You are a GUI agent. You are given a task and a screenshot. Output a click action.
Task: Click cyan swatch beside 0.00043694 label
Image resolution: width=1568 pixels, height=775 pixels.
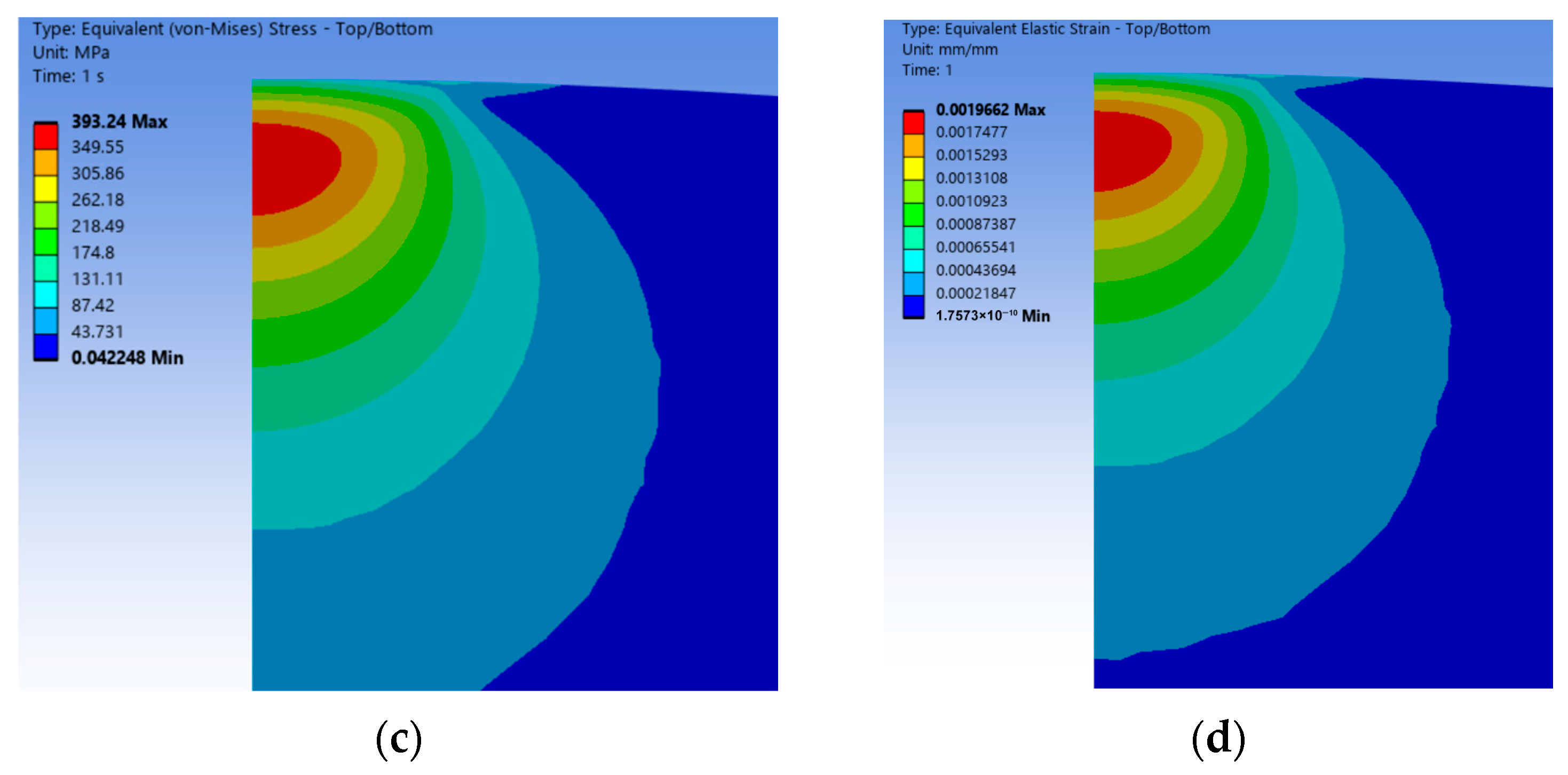click(x=913, y=260)
